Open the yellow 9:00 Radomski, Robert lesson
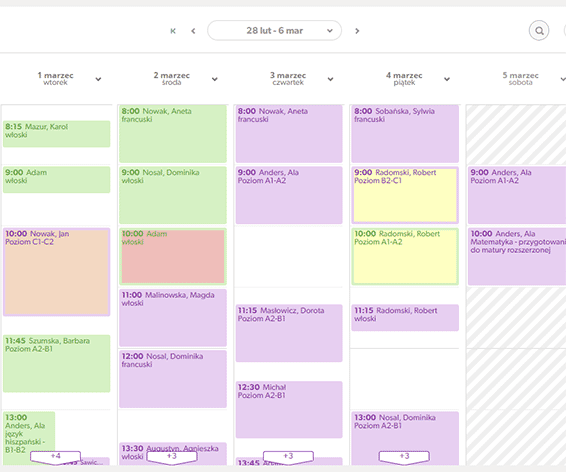The width and height of the screenshot is (566, 472). pos(405,195)
